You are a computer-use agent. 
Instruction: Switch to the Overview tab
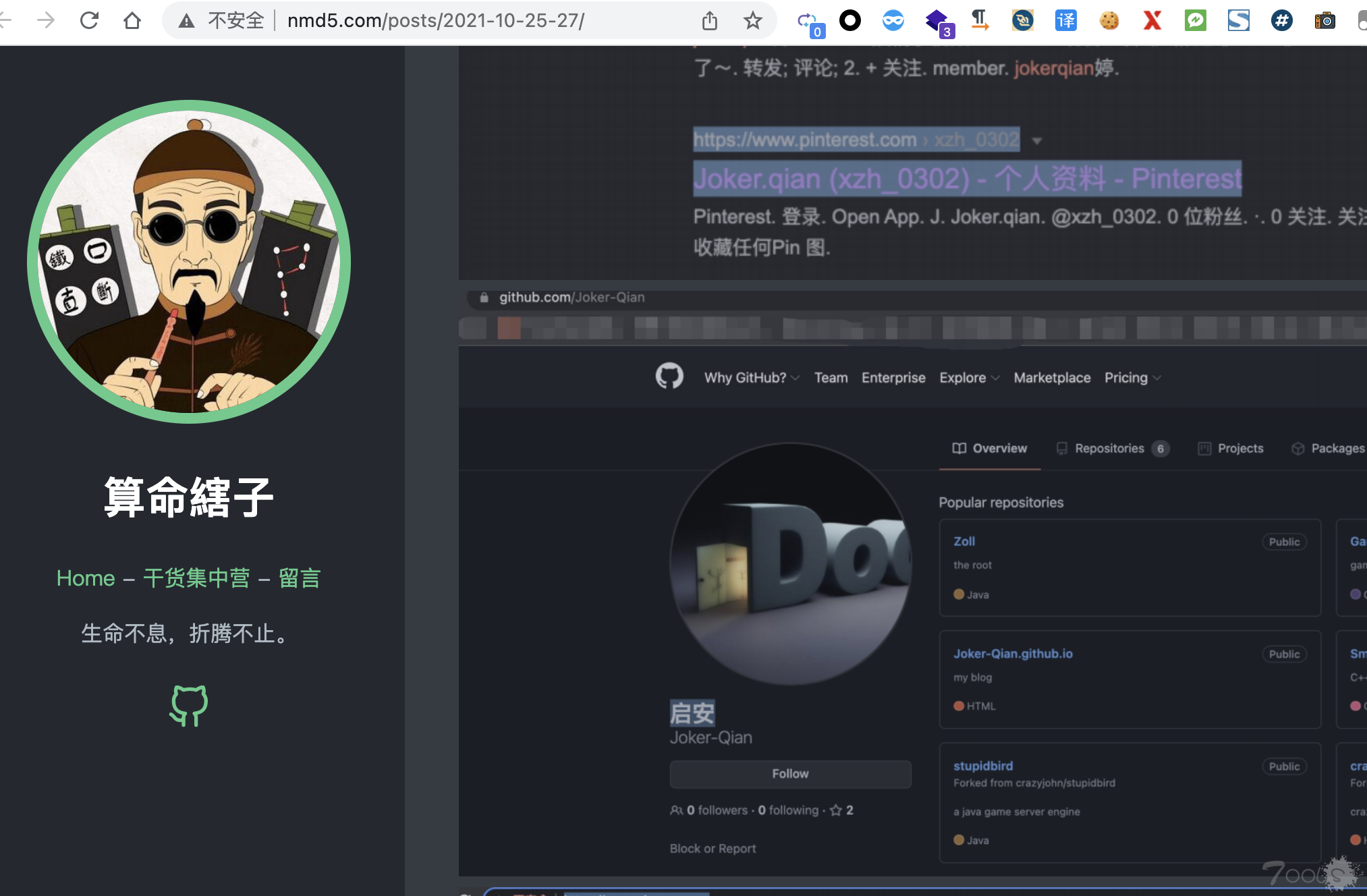click(989, 449)
